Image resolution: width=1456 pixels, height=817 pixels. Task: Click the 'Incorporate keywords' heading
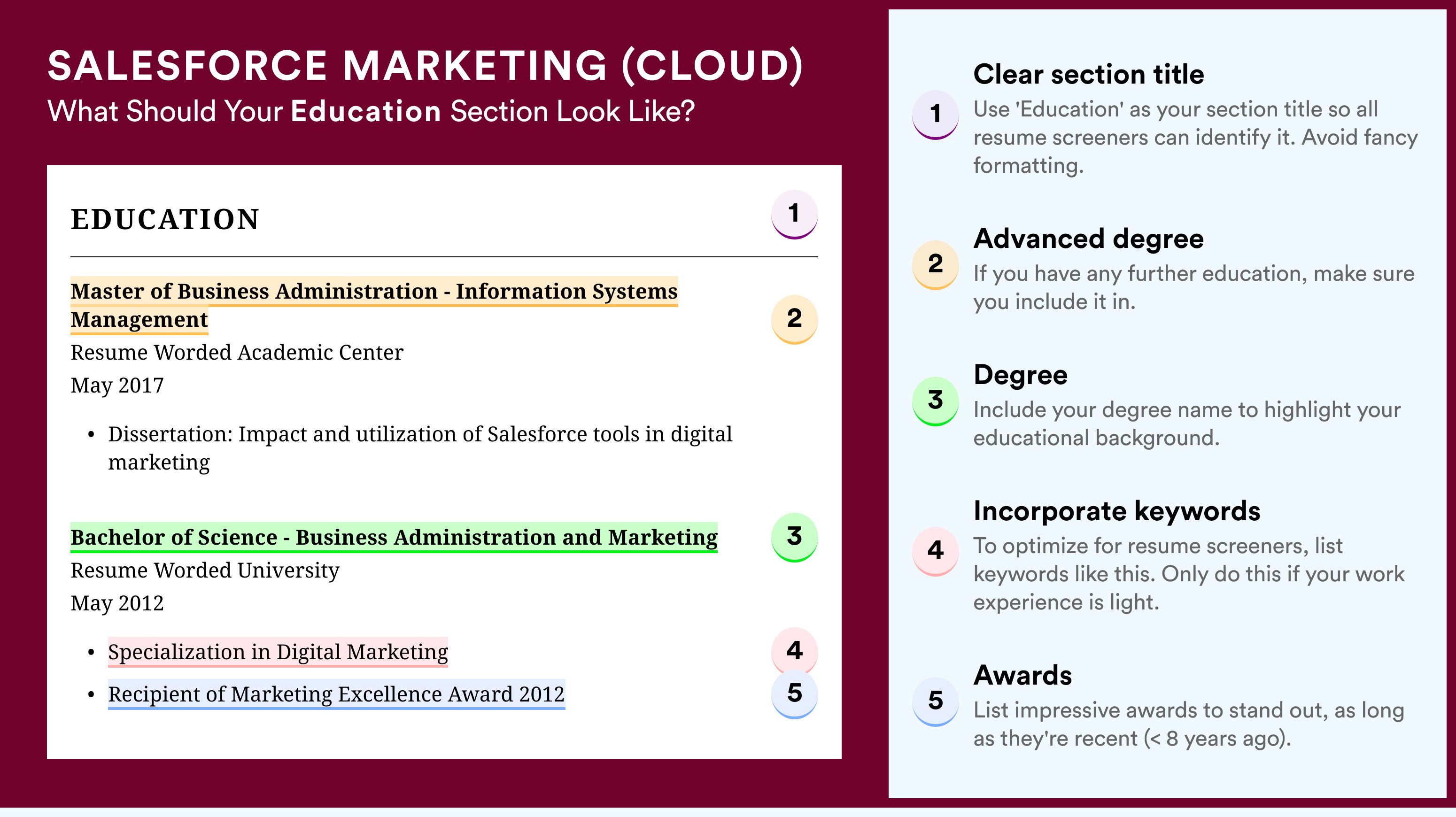(1117, 511)
